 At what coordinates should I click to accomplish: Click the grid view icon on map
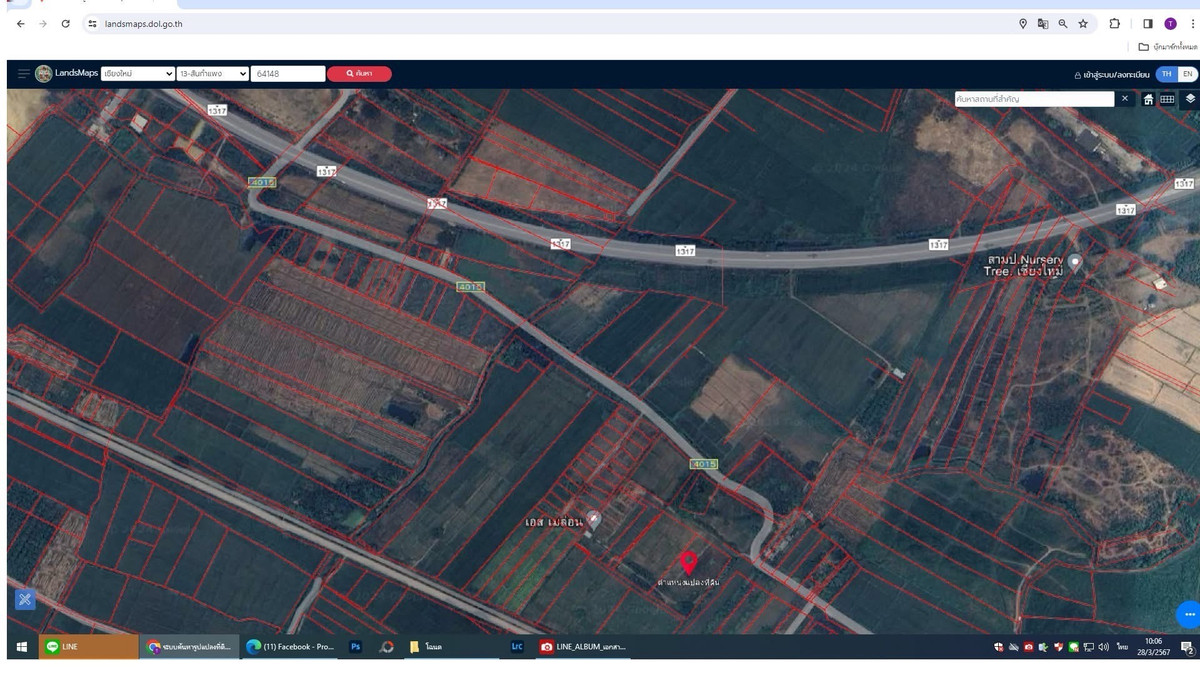click(1167, 99)
